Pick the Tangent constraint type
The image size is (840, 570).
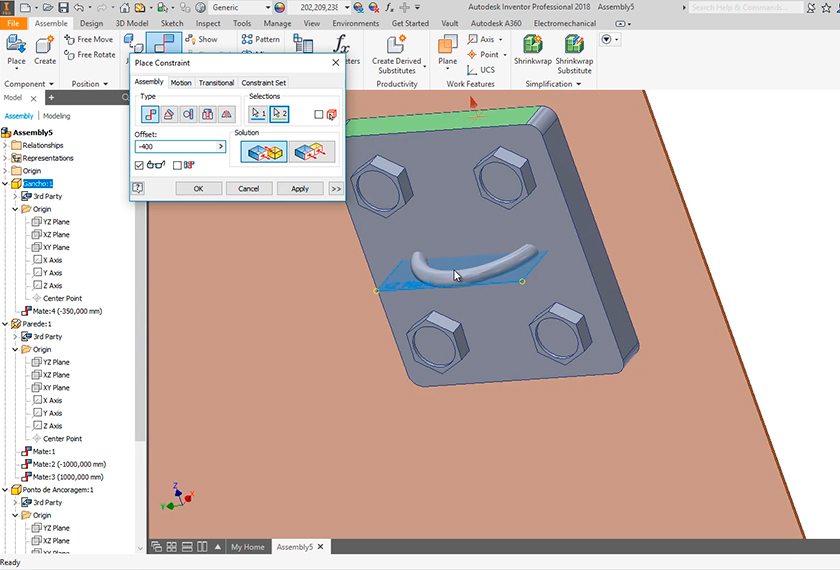point(188,114)
